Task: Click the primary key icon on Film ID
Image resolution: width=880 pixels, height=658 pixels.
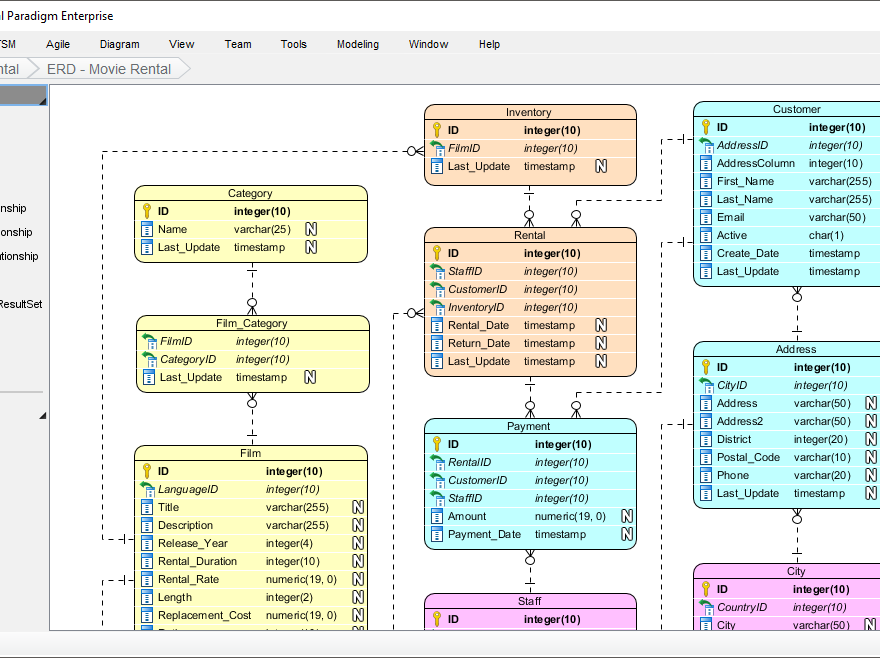Action: (147, 471)
